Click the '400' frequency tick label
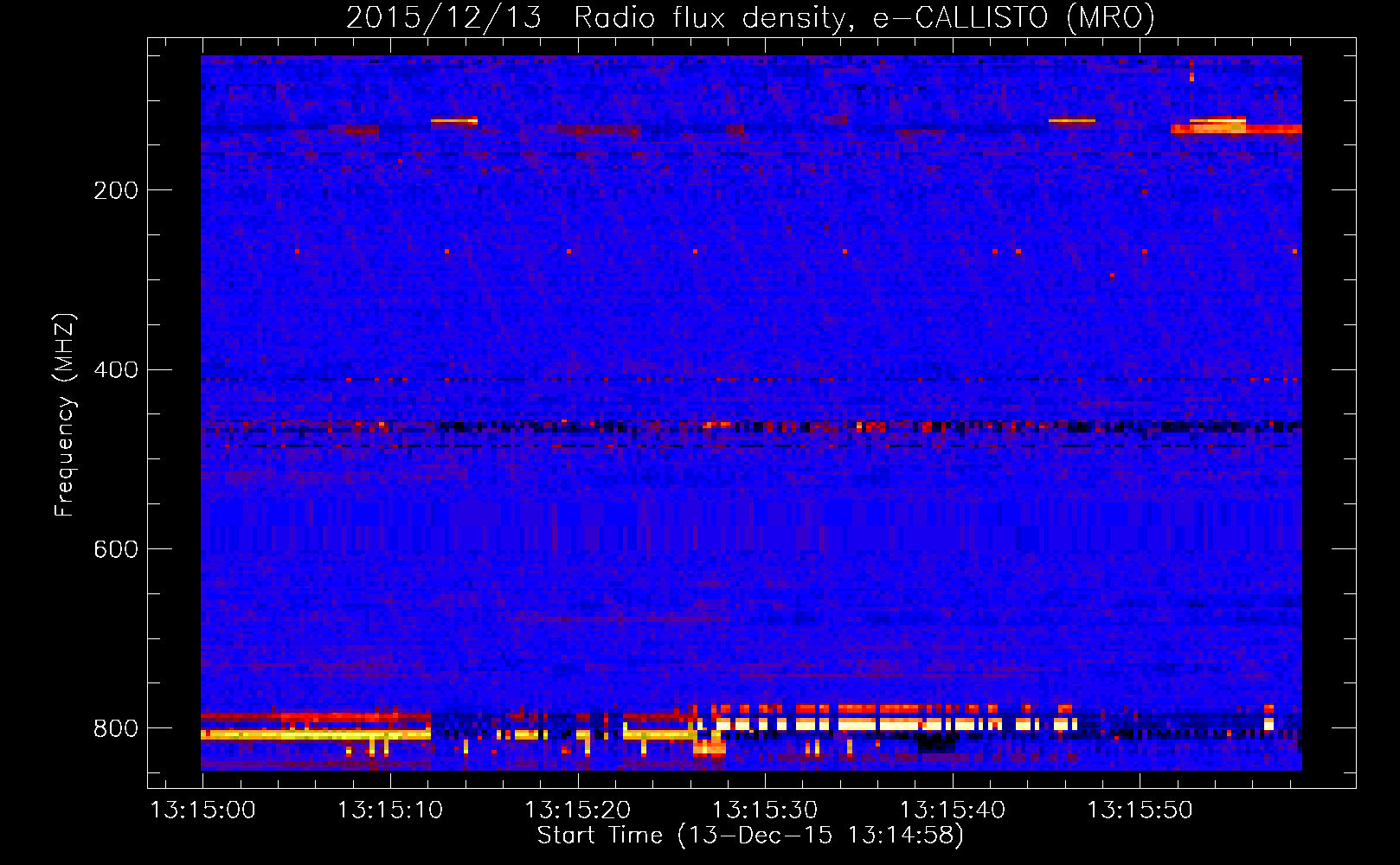This screenshot has width=1400, height=865. tap(116, 370)
